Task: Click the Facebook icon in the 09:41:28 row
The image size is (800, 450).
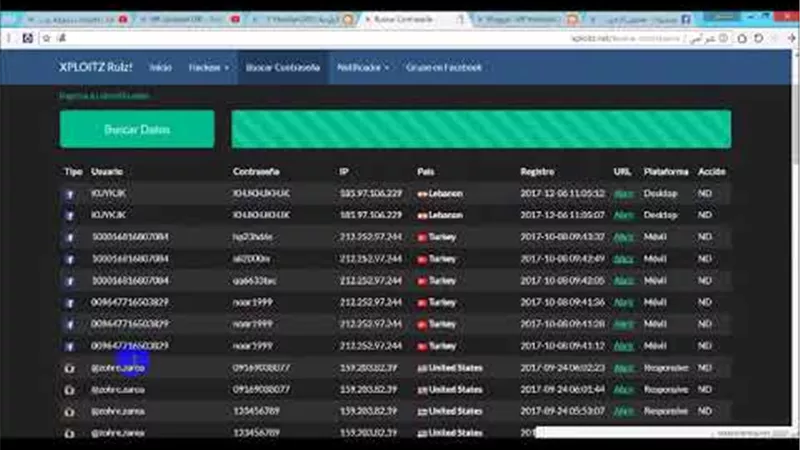Action: [70, 324]
